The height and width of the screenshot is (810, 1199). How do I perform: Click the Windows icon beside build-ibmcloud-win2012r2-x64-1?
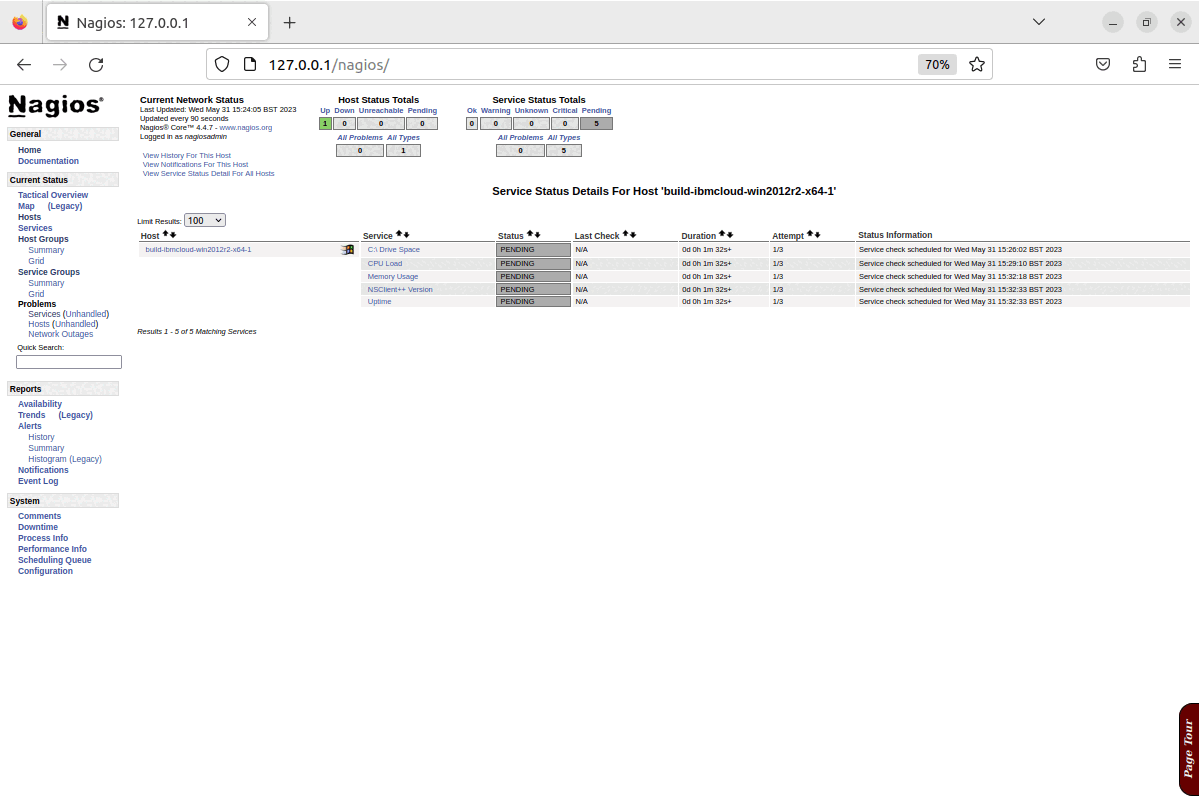click(347, 249)
